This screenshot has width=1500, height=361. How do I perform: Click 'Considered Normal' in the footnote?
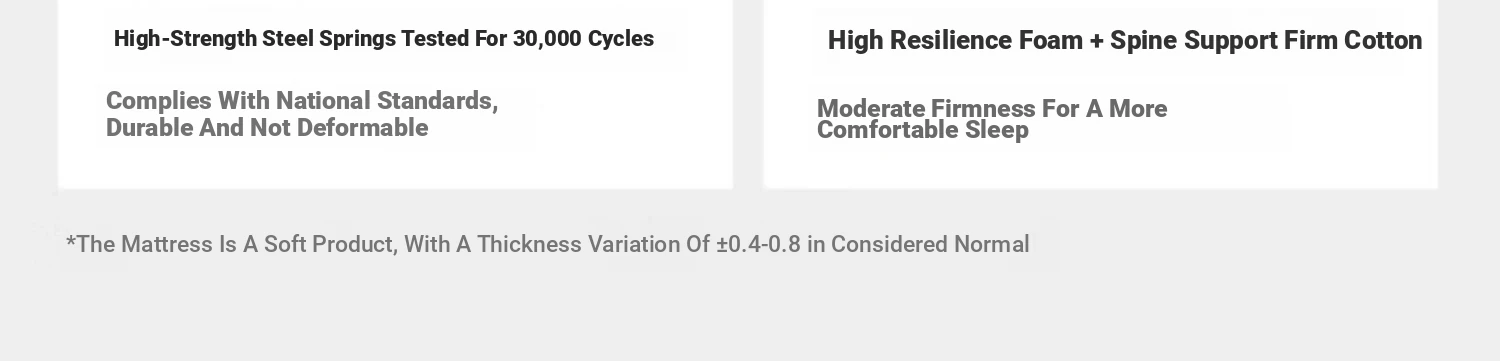[930, 245]
